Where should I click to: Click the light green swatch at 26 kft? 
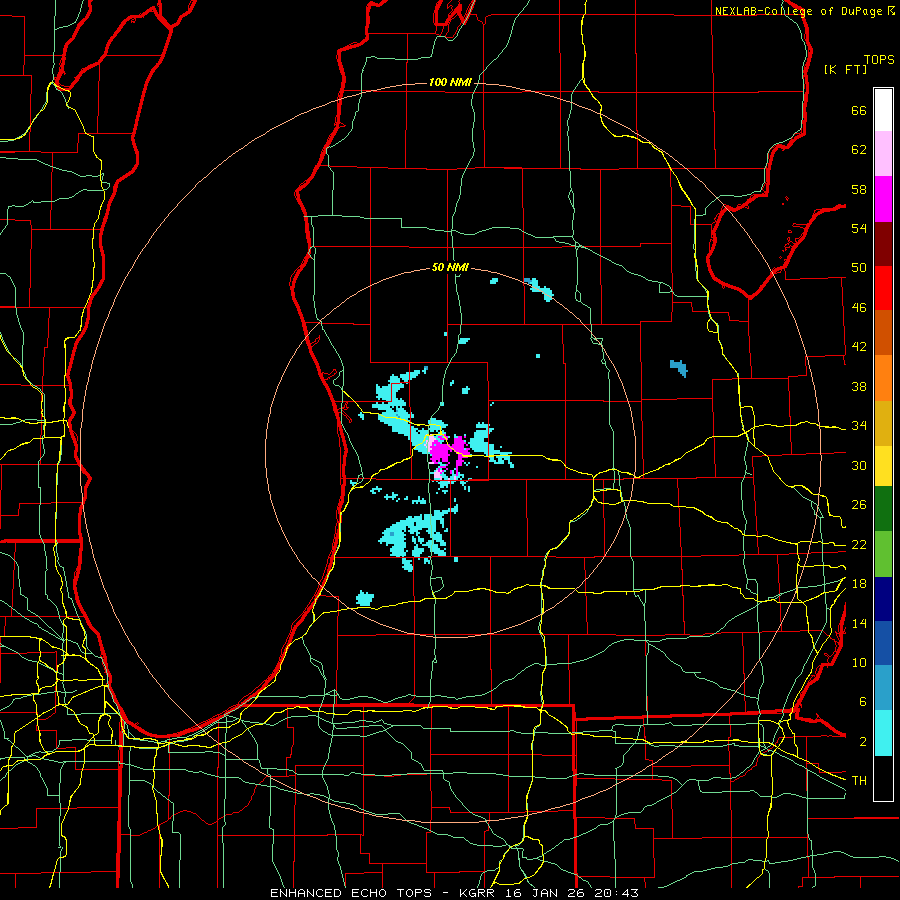click(883, 554)
